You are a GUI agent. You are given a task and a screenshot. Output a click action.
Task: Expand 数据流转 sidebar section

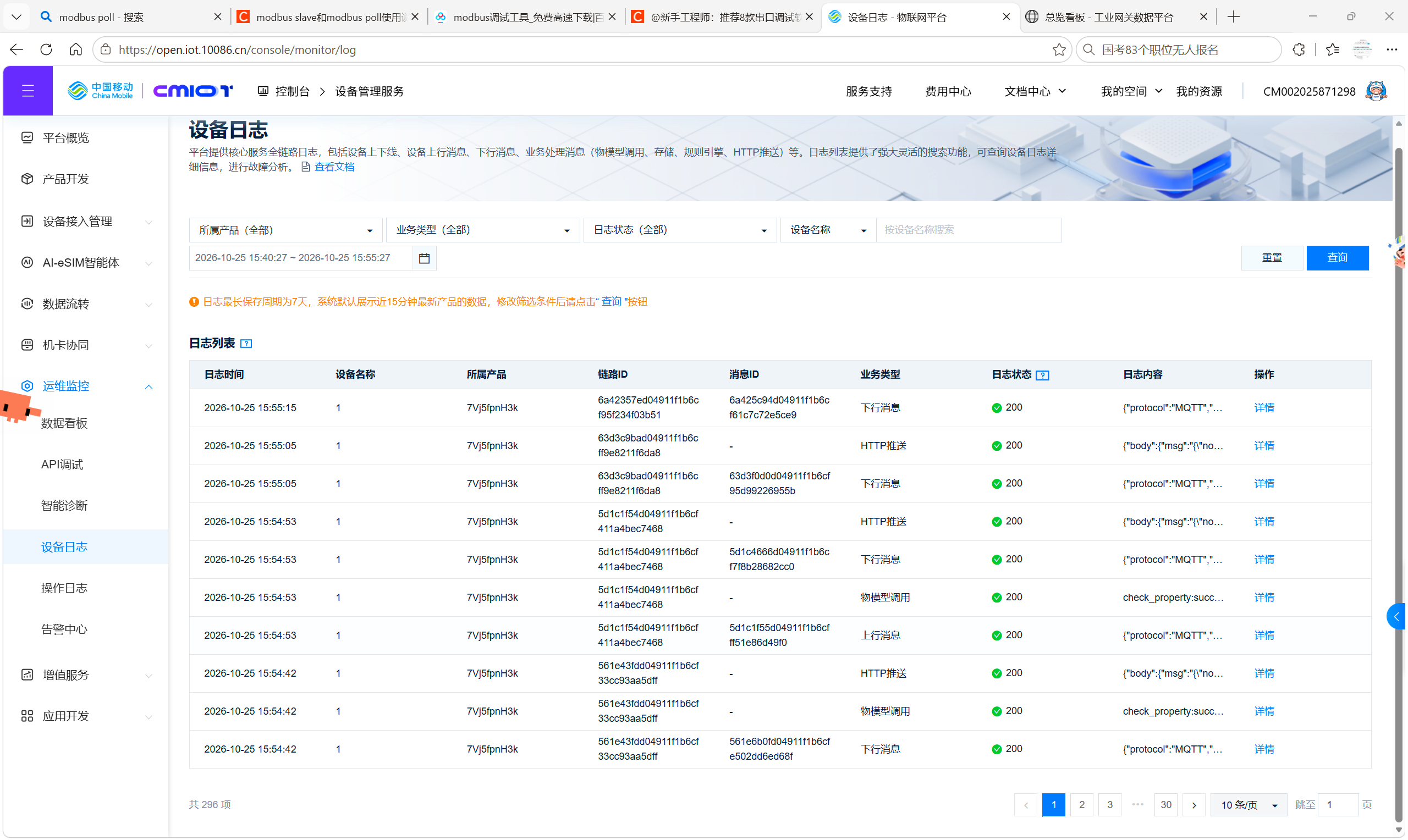[x=85, y=304]
